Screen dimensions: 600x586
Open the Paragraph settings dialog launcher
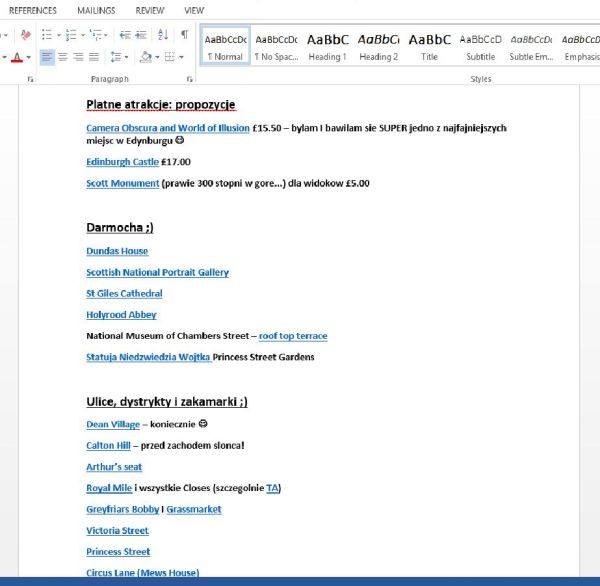[x=189, y=79]
